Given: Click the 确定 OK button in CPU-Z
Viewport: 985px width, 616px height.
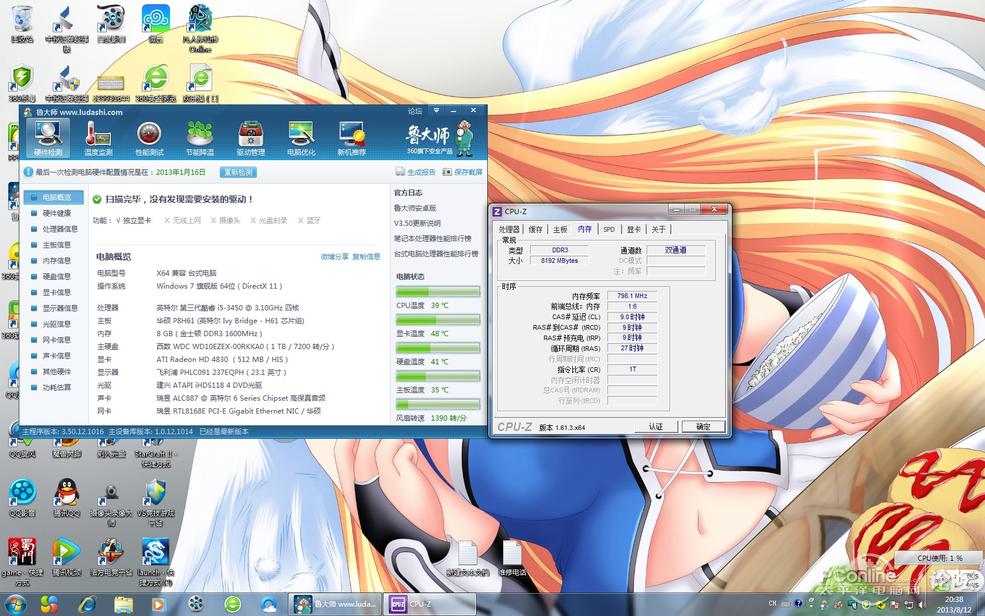Looking at the screenshot, I should [x=704, y=427].
